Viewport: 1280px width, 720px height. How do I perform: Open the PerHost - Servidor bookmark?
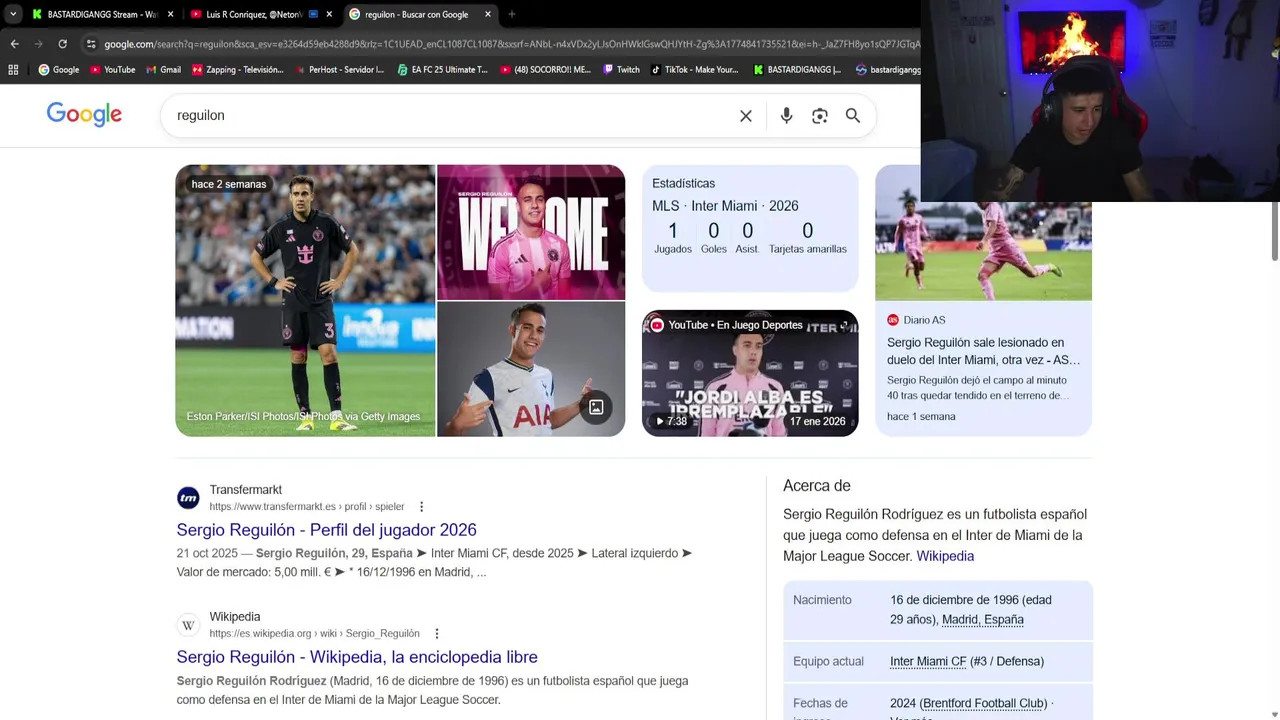click(x=338, y=70)
